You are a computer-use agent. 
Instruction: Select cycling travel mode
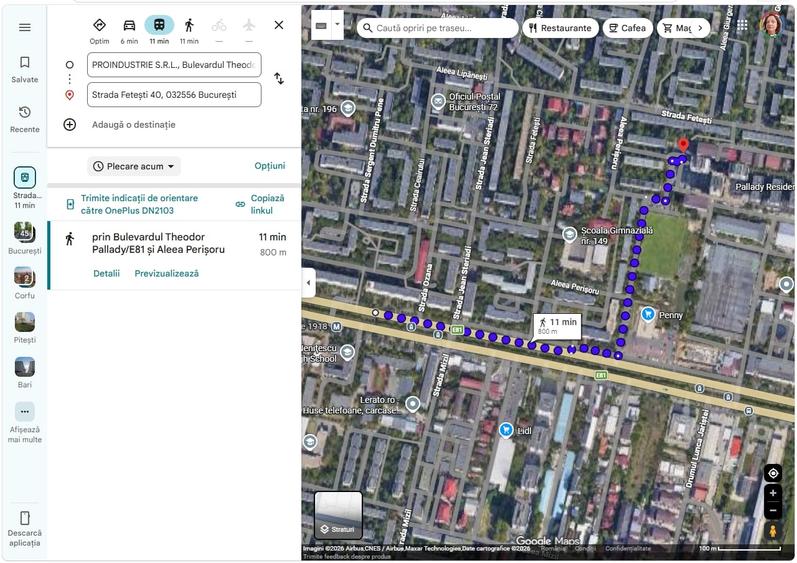tap(219, 30)
